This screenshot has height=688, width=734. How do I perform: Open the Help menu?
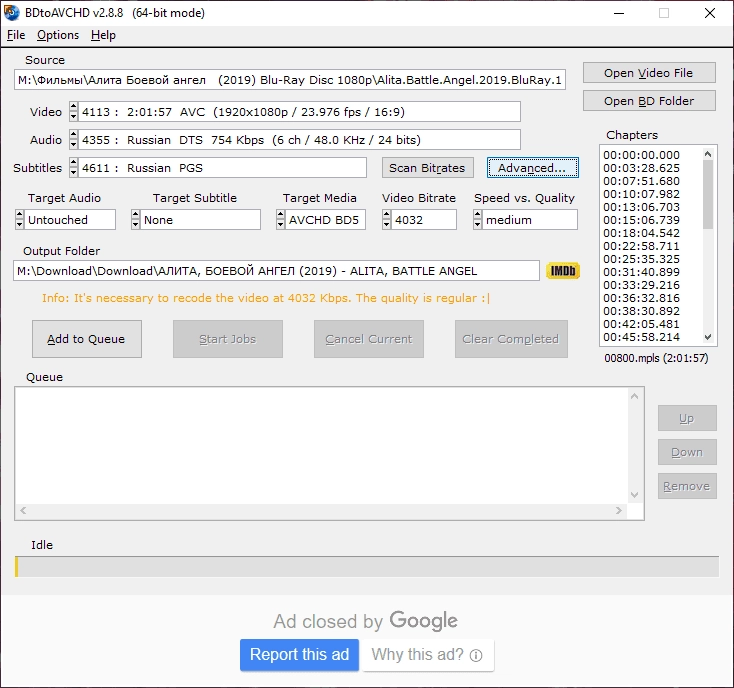coord(103,35)
